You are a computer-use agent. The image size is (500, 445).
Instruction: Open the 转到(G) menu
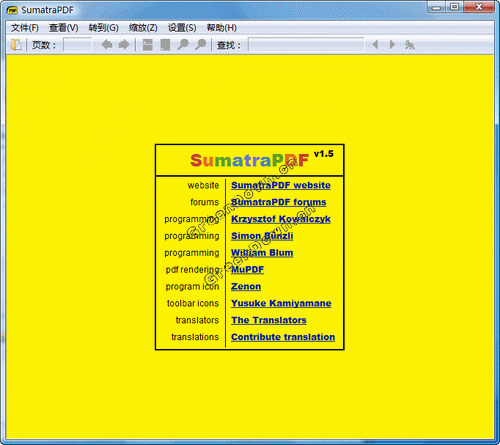(x=104, y=28)
